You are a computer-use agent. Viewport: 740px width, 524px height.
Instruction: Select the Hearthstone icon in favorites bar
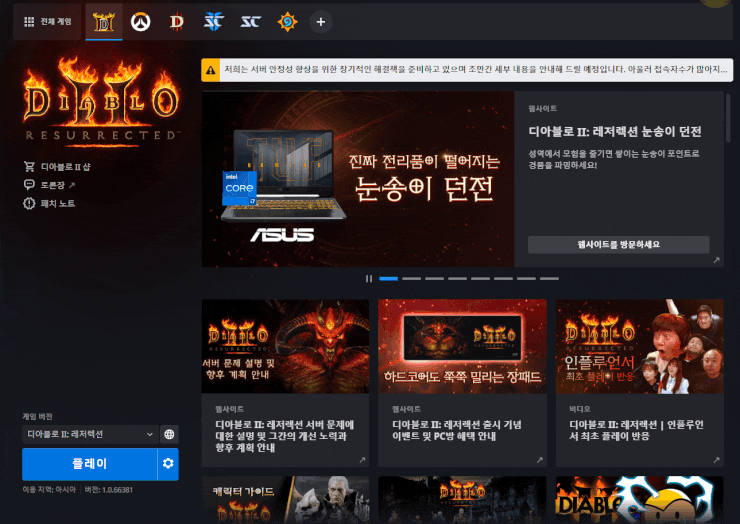point(286,21)
